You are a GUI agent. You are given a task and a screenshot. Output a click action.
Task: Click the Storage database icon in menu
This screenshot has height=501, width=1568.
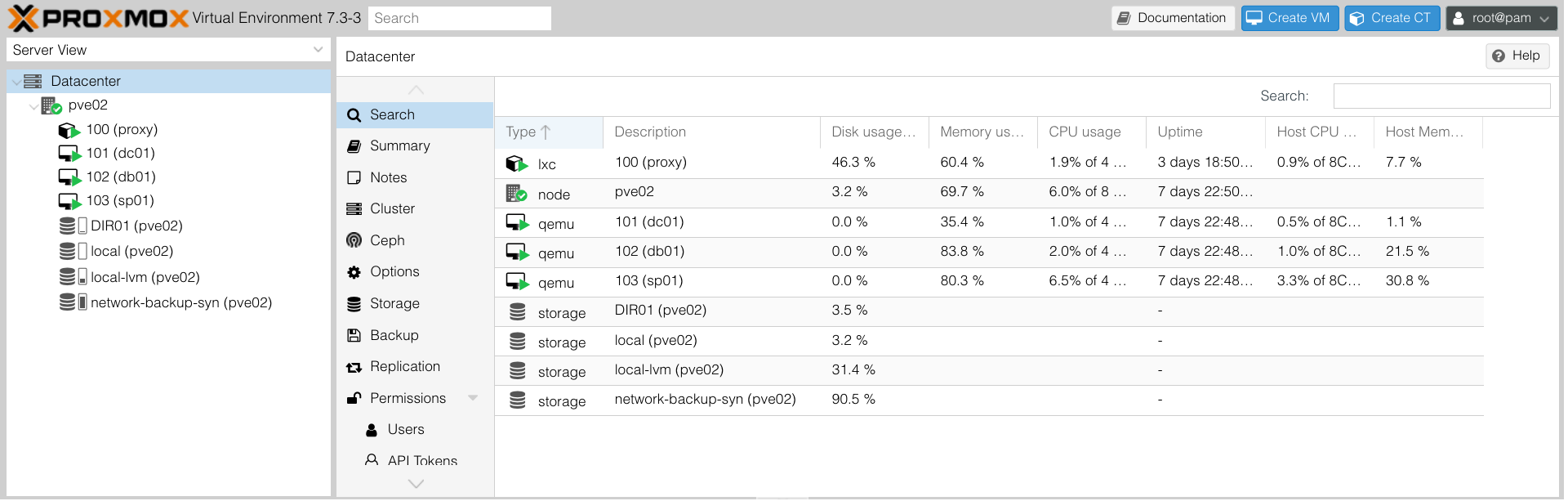coord(354,304)
